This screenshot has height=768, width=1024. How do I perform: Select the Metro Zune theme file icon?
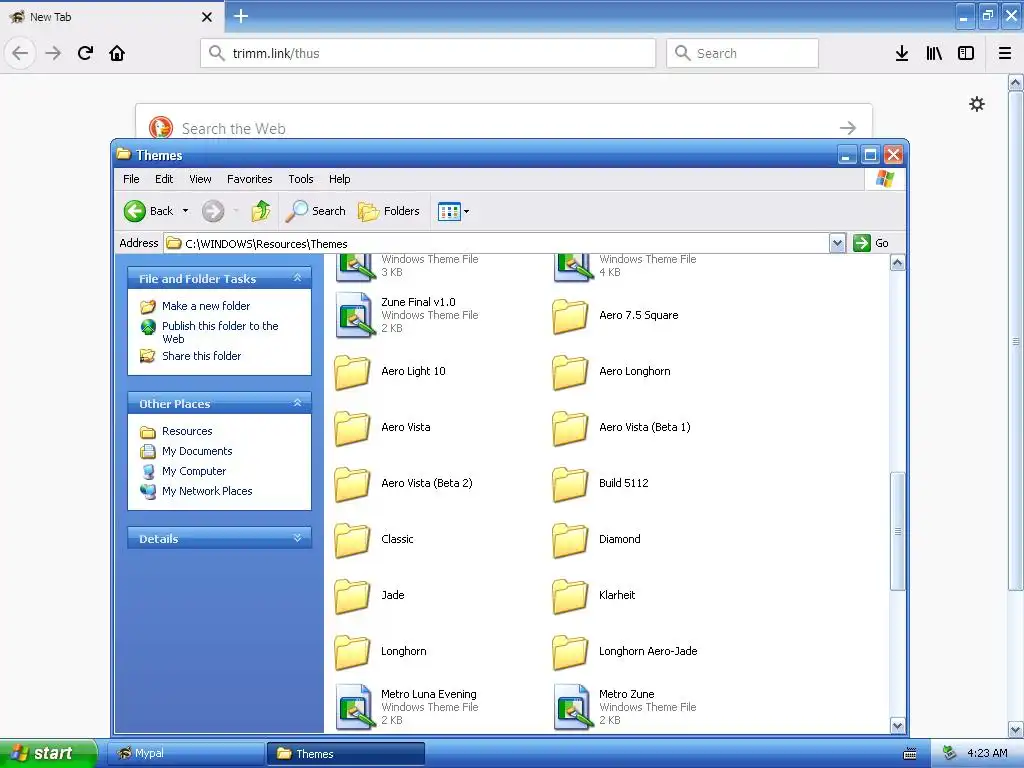tap(573, 707)
